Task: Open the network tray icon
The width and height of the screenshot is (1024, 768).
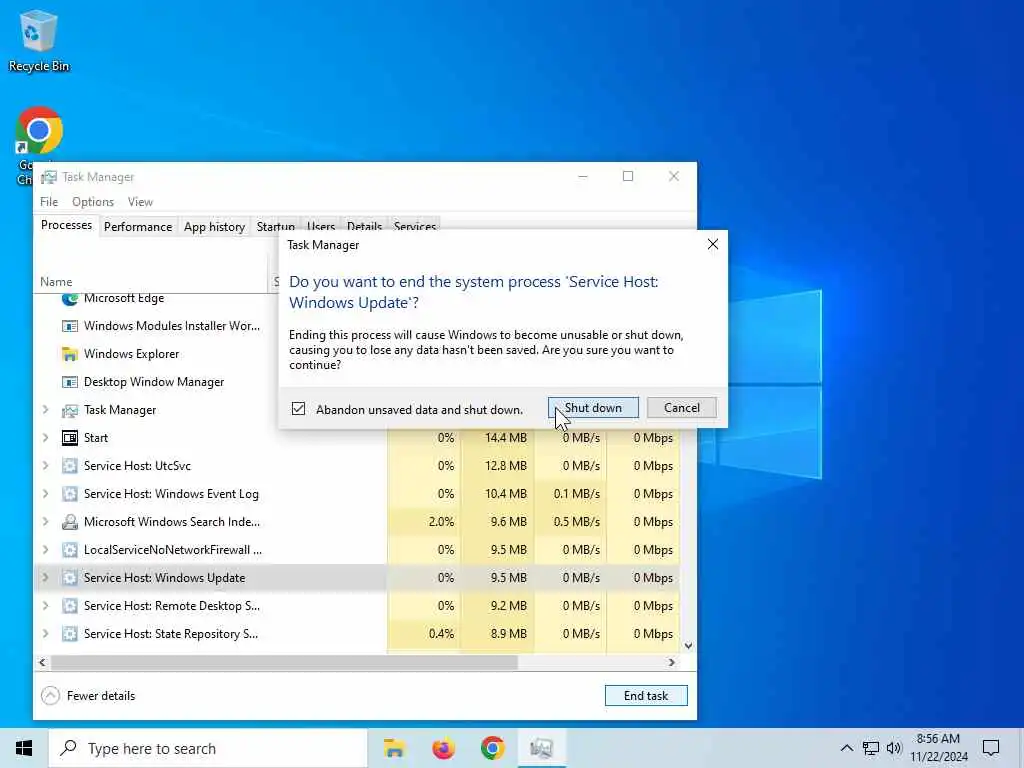Action: 871,748
